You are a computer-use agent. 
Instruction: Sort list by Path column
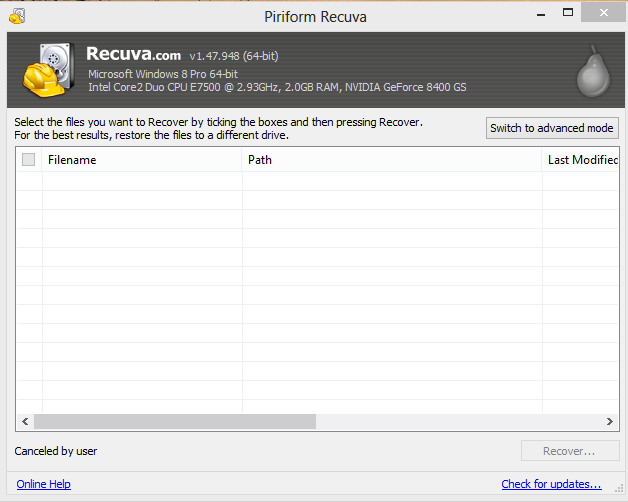click(392, 160)
